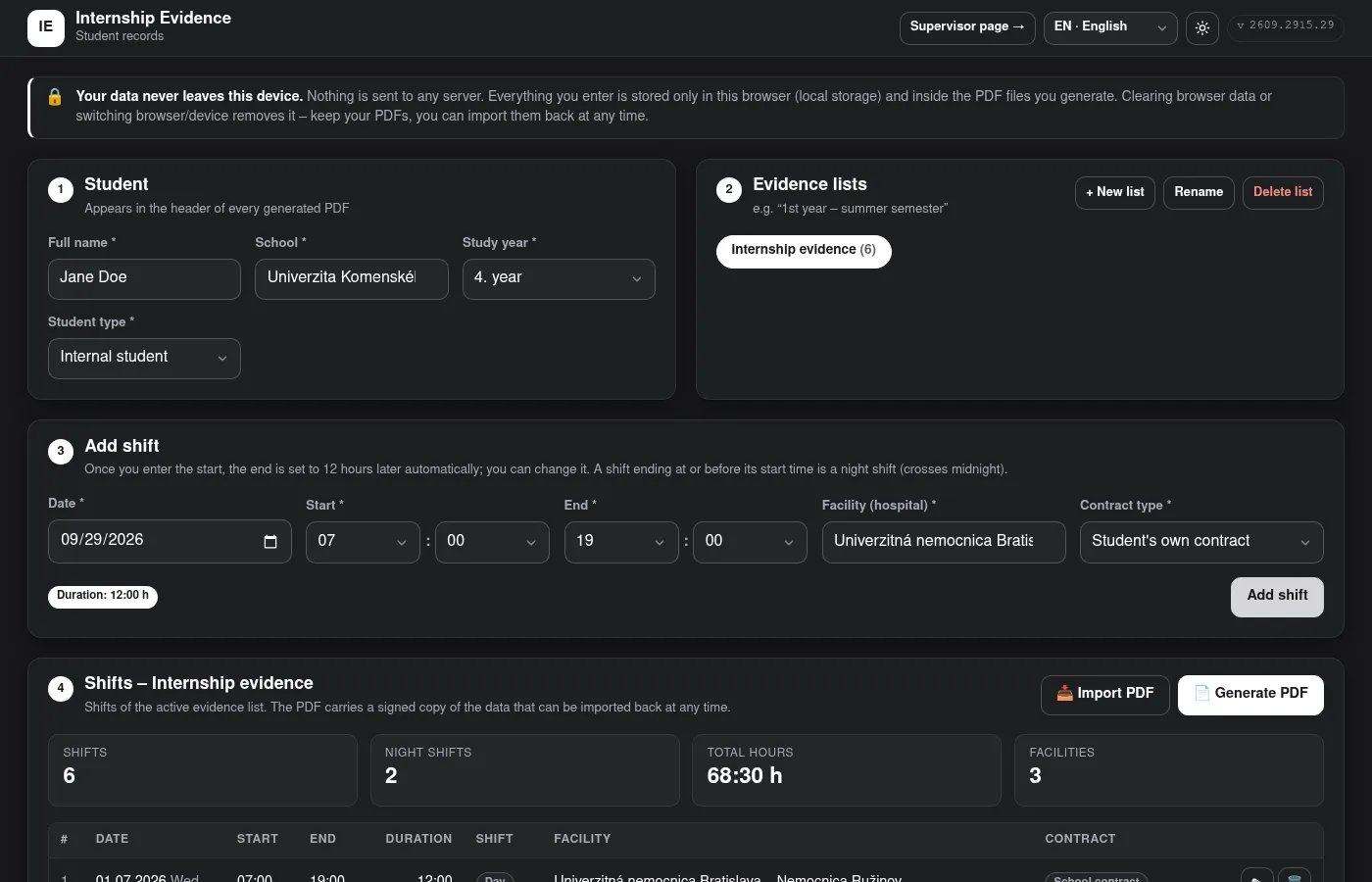Open the Start hour dropdown showing 07
This screenshot has width=1372, height=882.
coord(363,542)
